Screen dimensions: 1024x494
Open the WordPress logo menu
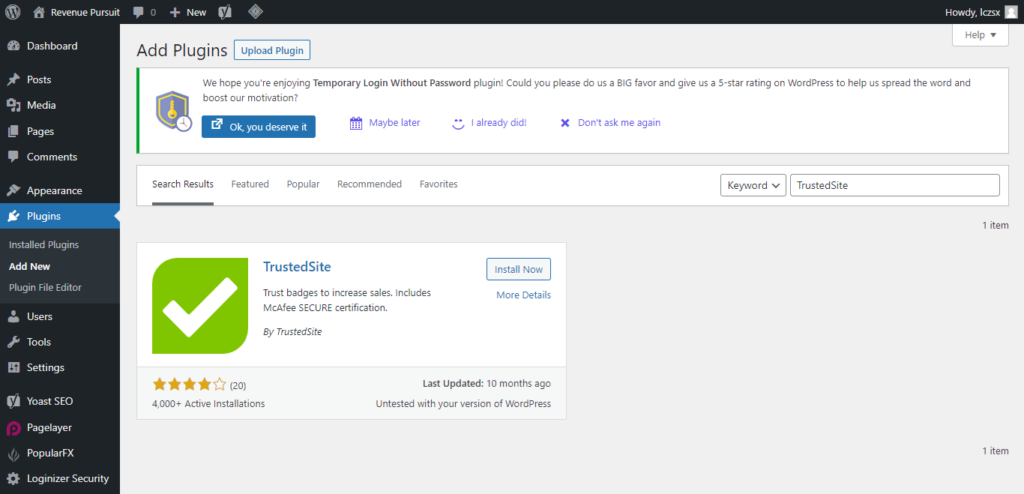point(13,12)
